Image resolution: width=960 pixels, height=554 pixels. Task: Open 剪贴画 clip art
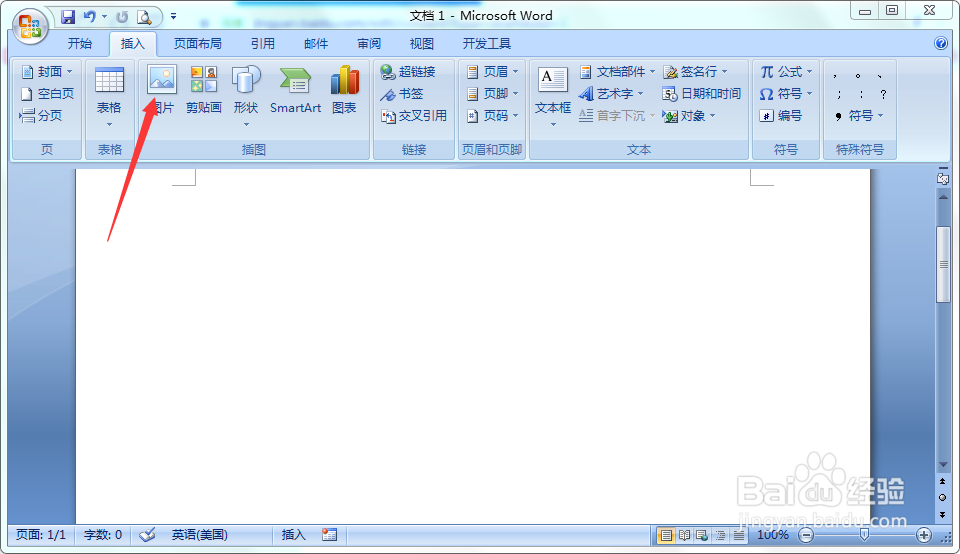(204, 89)
